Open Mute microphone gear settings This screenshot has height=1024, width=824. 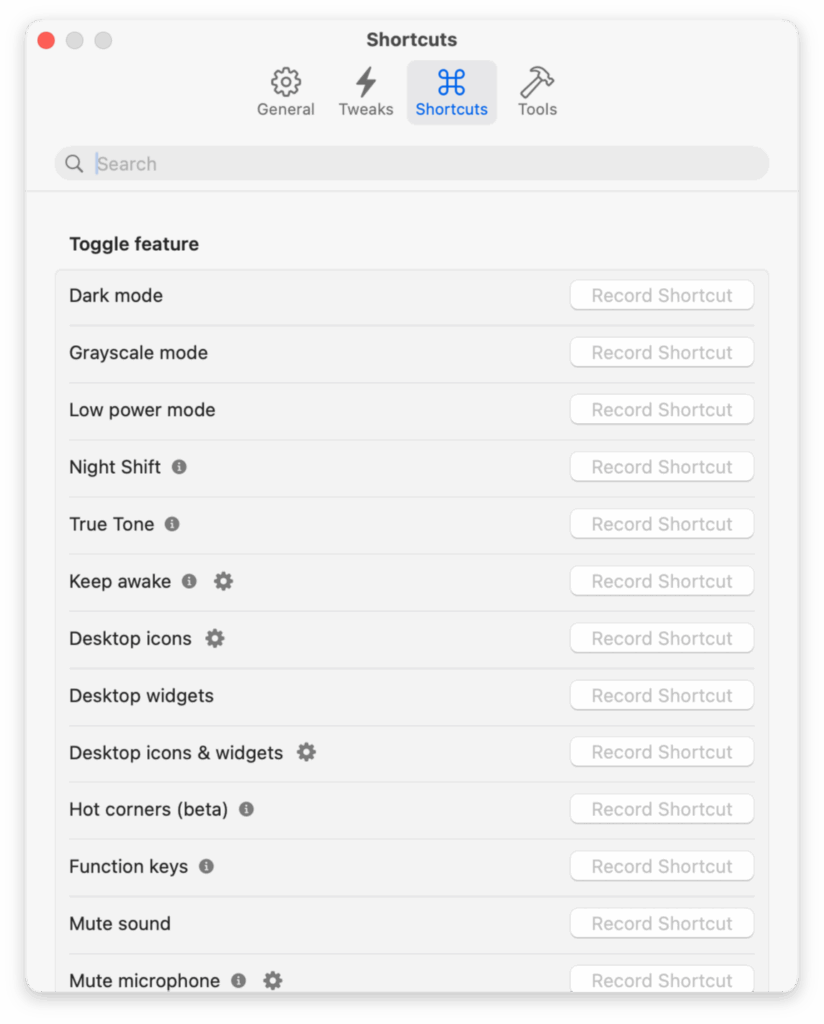click(272, 981)
